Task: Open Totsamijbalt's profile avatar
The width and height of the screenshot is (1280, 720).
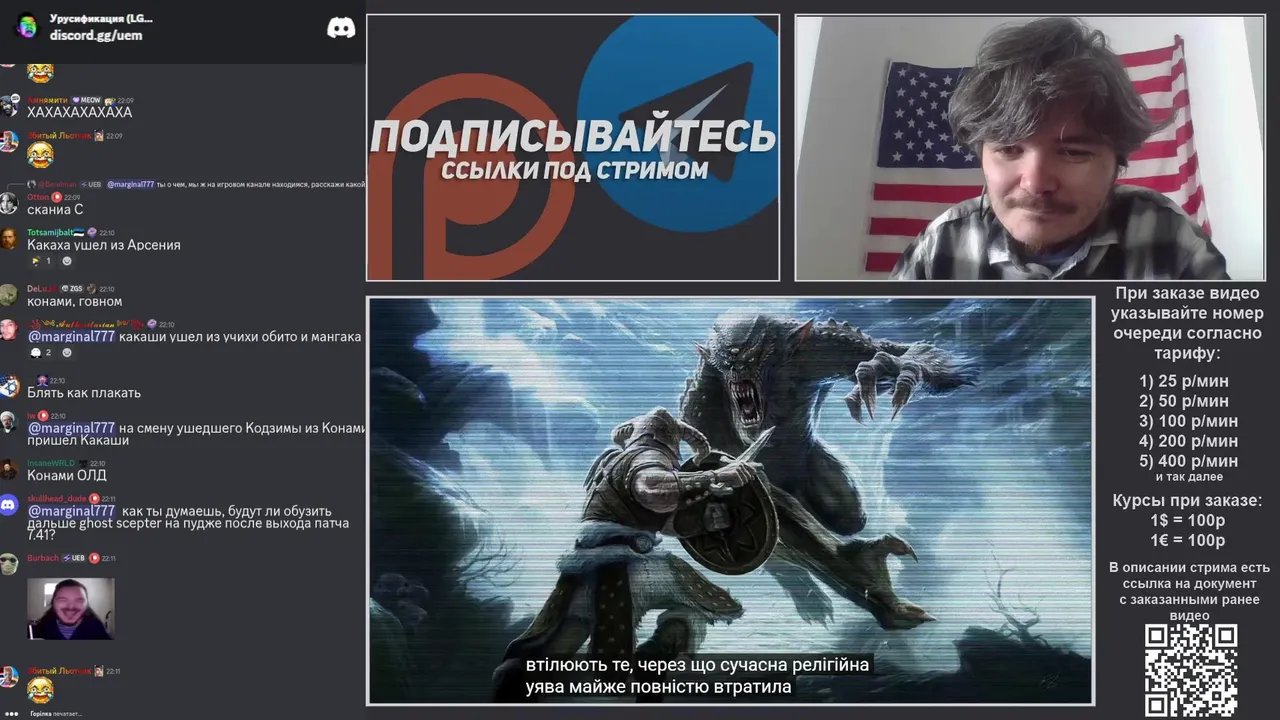Action: (9, 238)
